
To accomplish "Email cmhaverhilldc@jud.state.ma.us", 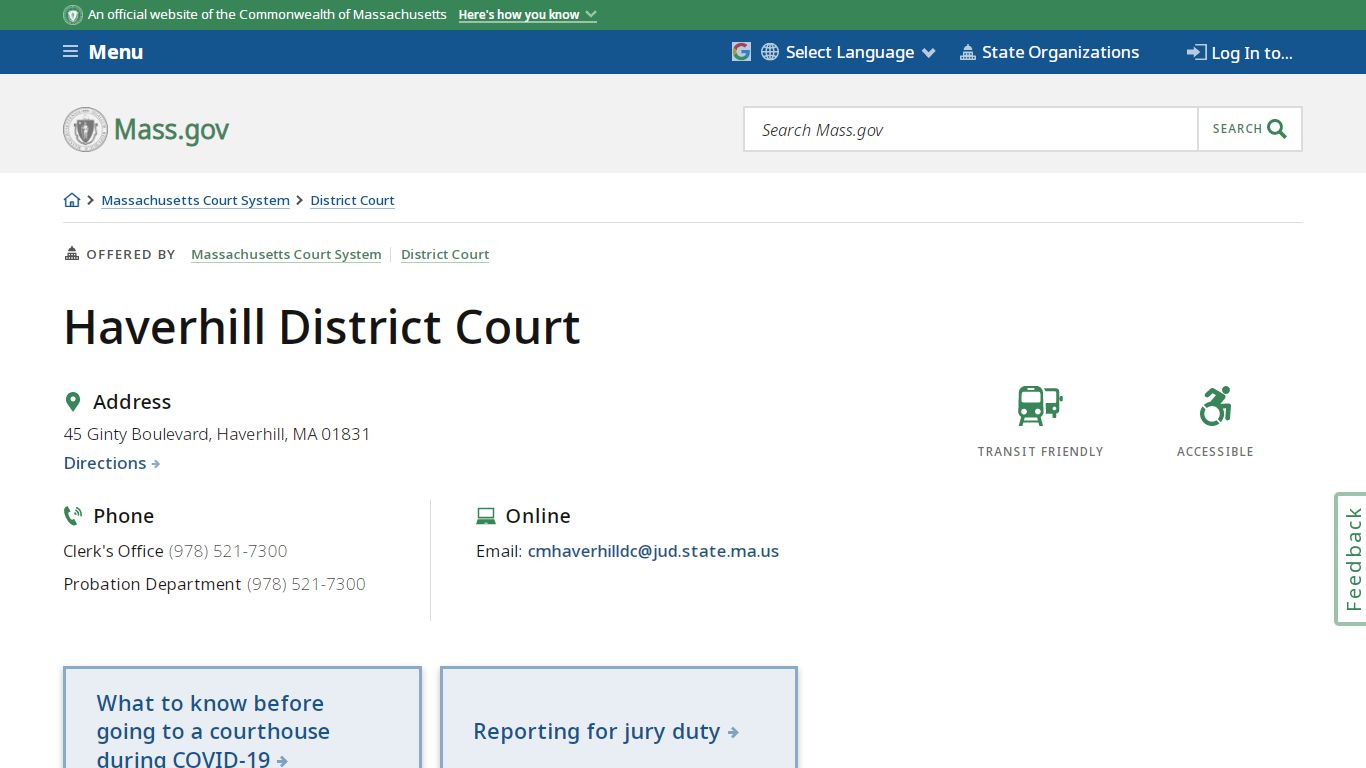I will click(x=653, y=551).
